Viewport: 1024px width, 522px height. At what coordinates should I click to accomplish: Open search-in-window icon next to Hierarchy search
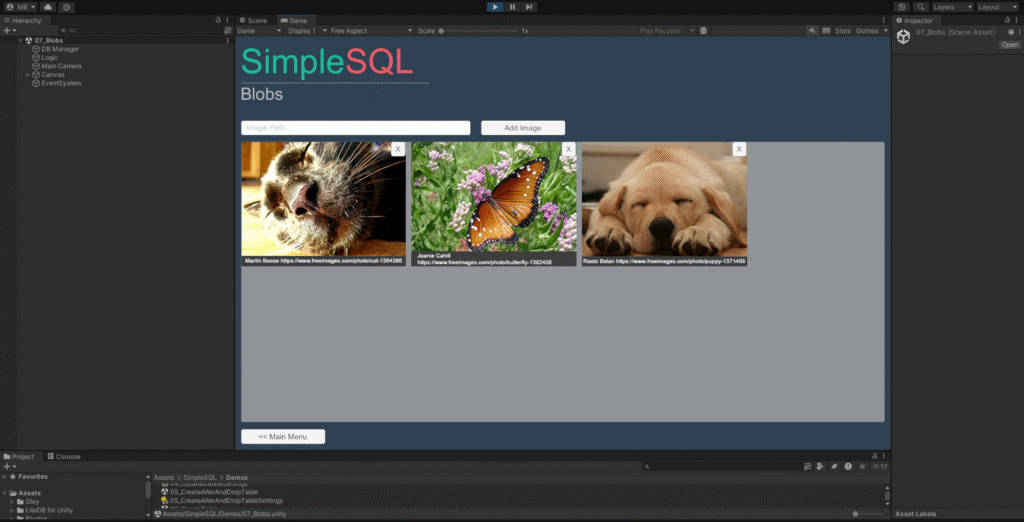(227, 31)
